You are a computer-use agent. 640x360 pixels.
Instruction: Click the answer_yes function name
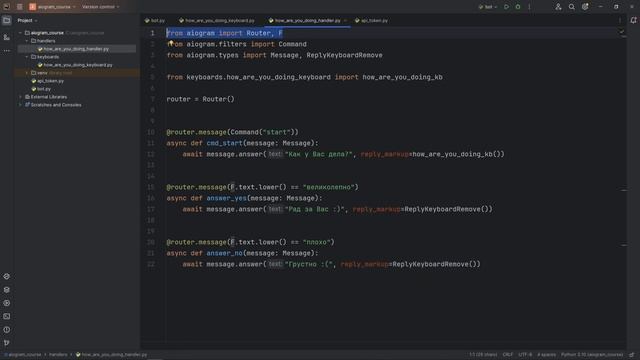click(x=227, y=198)
